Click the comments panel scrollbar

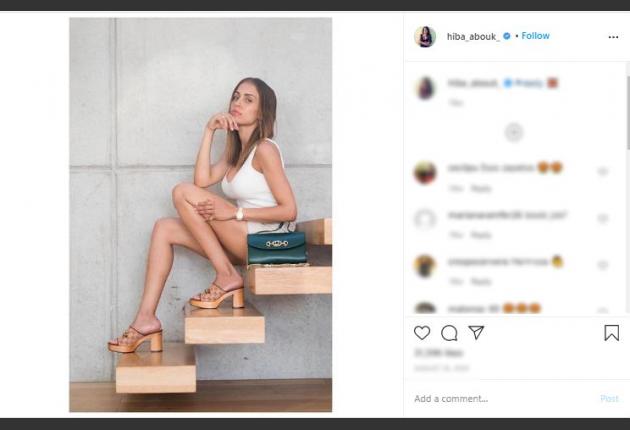(626, 100)
